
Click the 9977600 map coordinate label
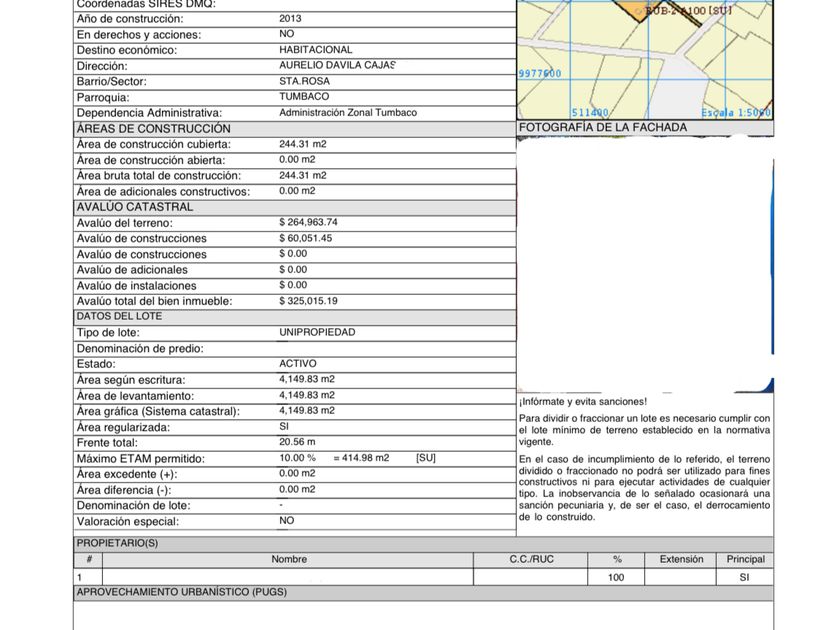(539, 73)
